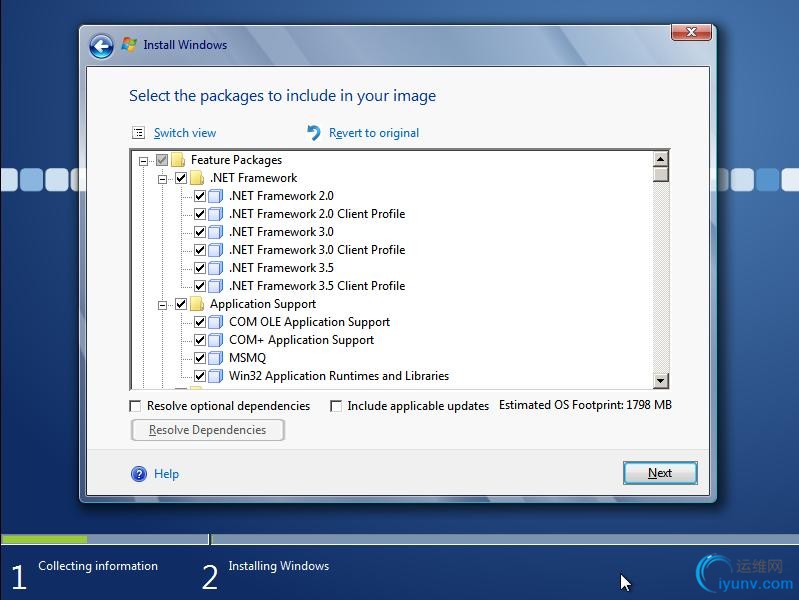Screen dimensions: 799x600
Task: Close the Install Windows dialog
Action: point(691,32)
